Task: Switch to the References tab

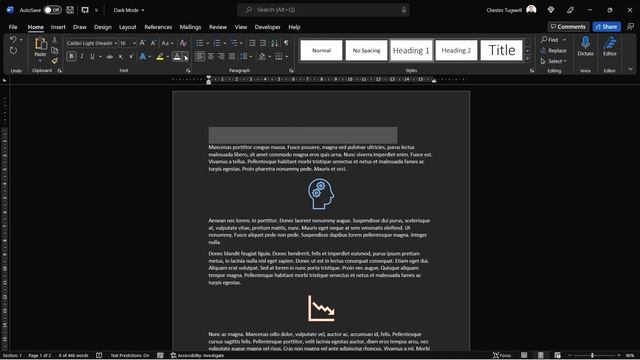Action: [158, 27]
